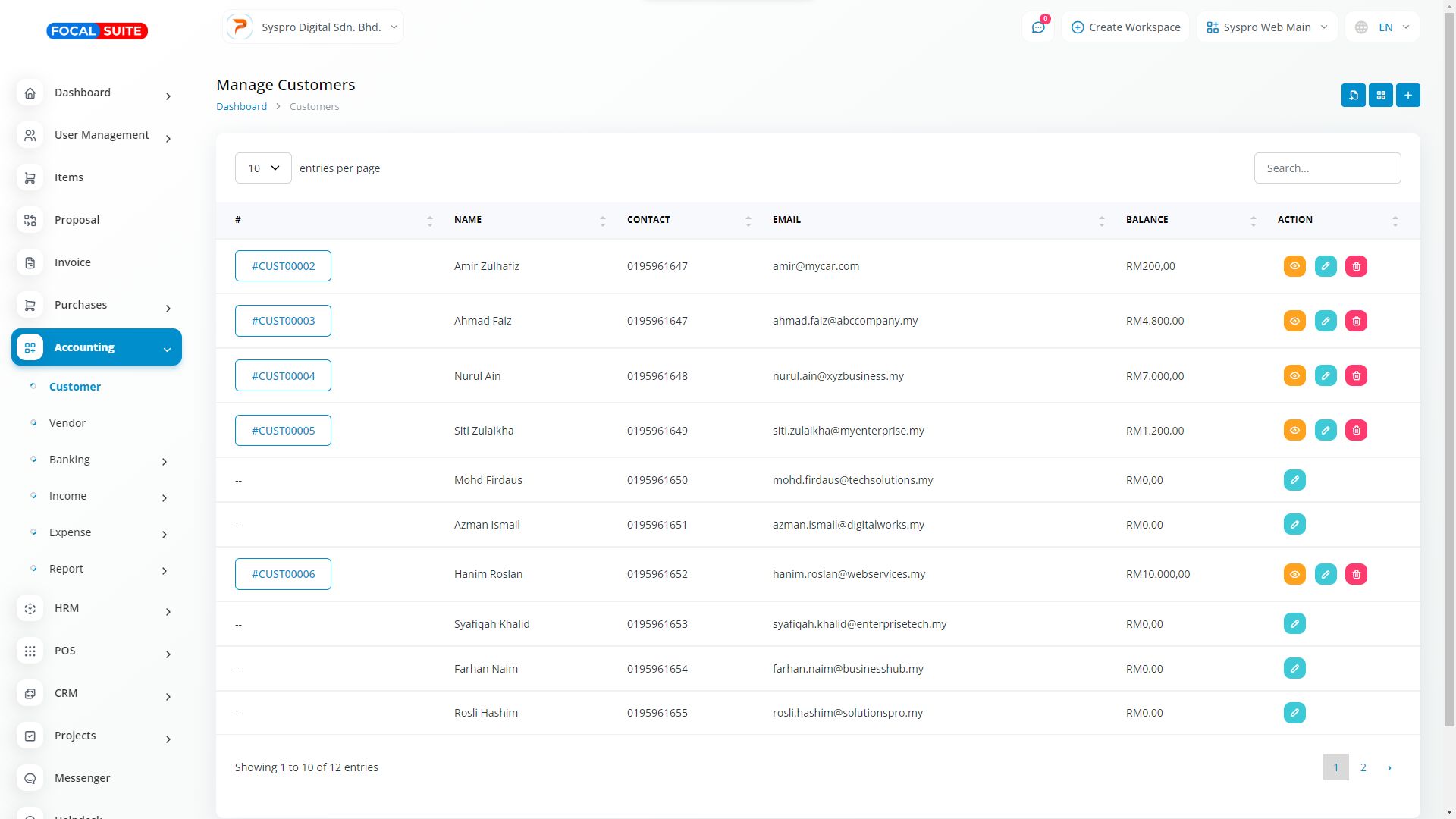The image size is (1456, 819).
Task: Open the messages chat icon in header
Action: (1037, 27)
